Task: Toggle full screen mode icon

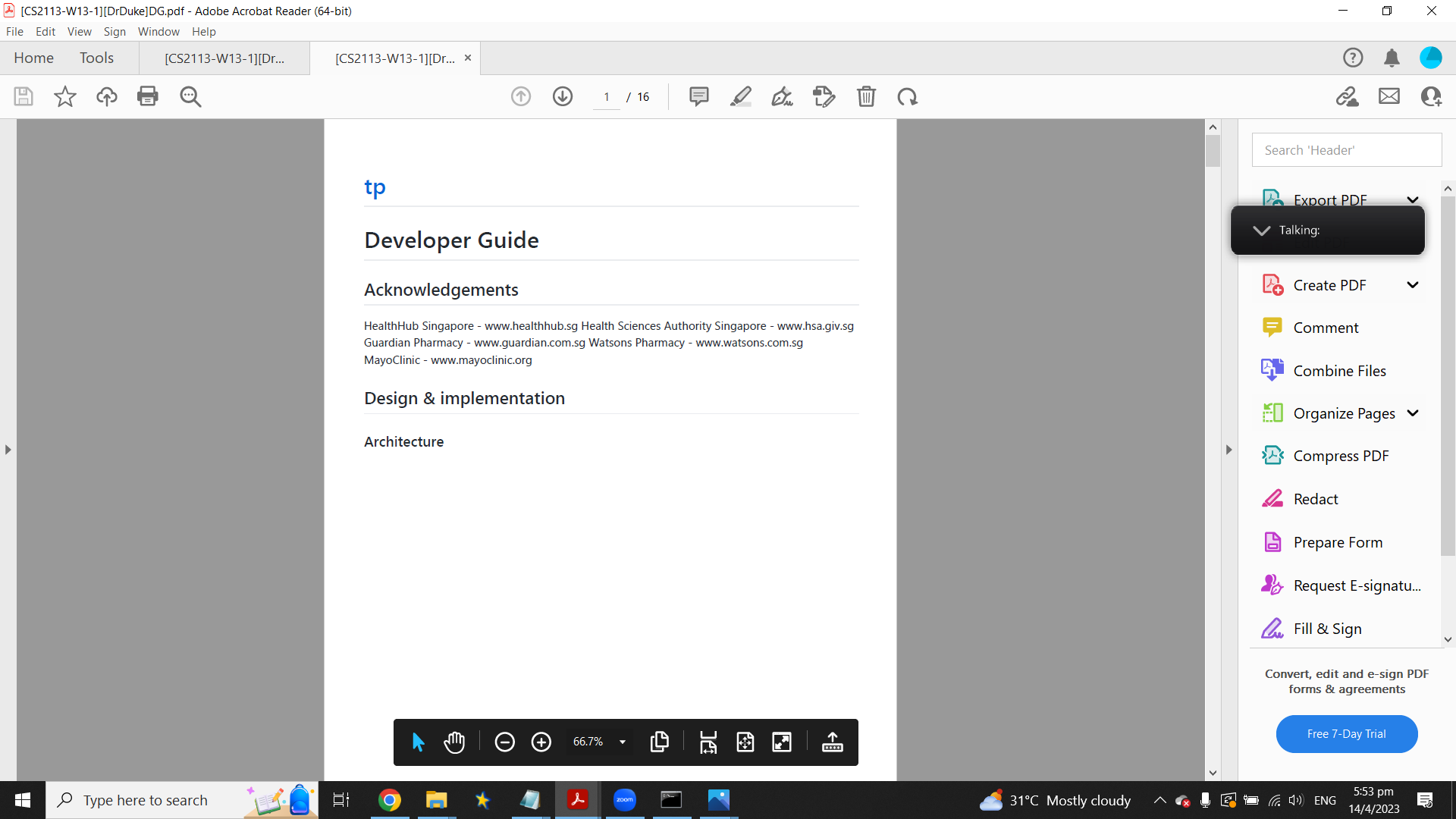Action: tap(782, 742)
